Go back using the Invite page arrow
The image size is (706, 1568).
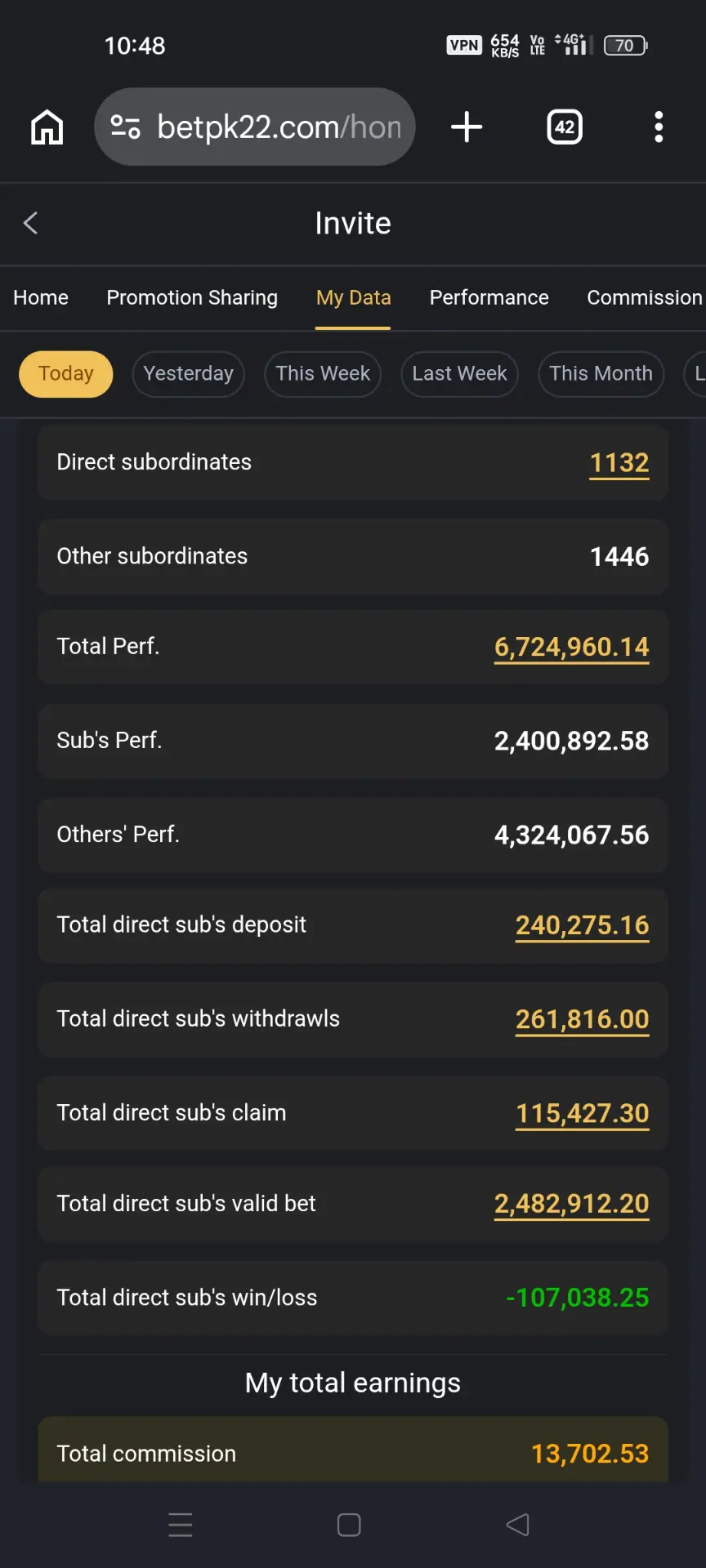point(31,223)
